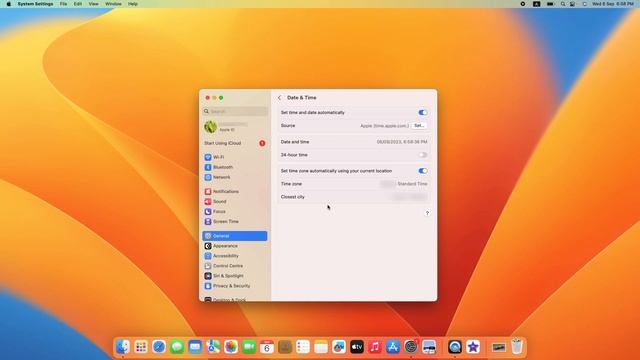
Task: Open Spotlight search from the menu bar
Action: click(563, 4)
